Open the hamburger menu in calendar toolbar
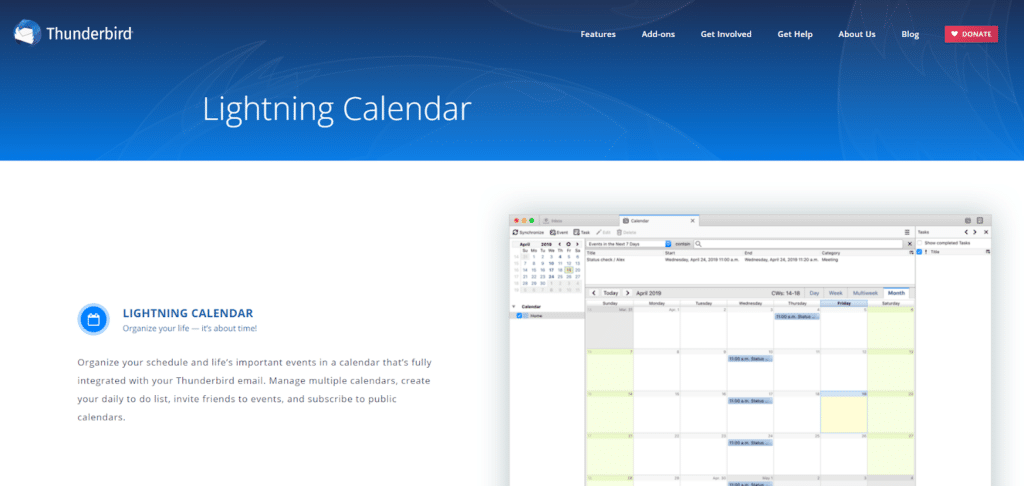Viewport: 1024px width, 486px height. (907, 232)
